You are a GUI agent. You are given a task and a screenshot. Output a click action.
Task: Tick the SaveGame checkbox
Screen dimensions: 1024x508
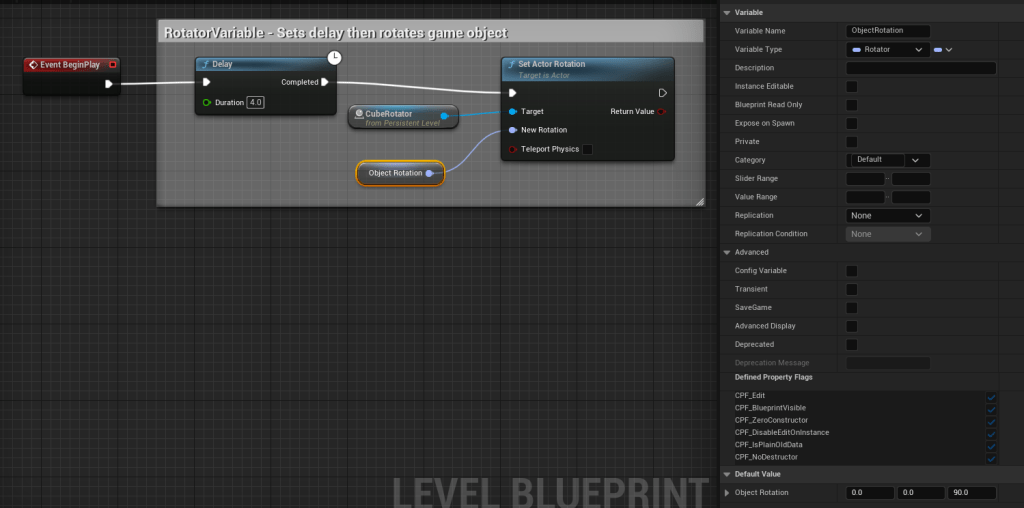pos(852,307)
